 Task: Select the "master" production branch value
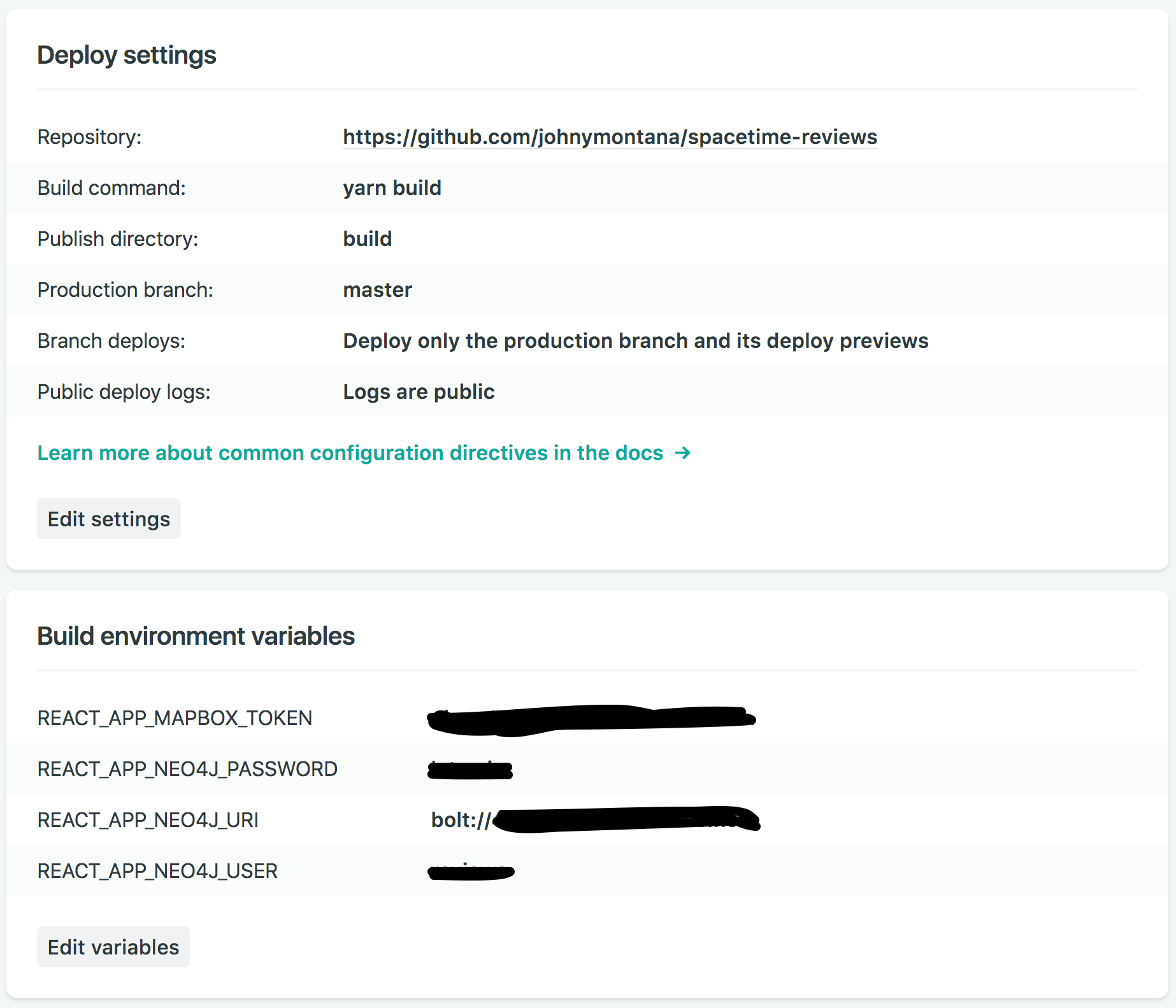(377, 290)
